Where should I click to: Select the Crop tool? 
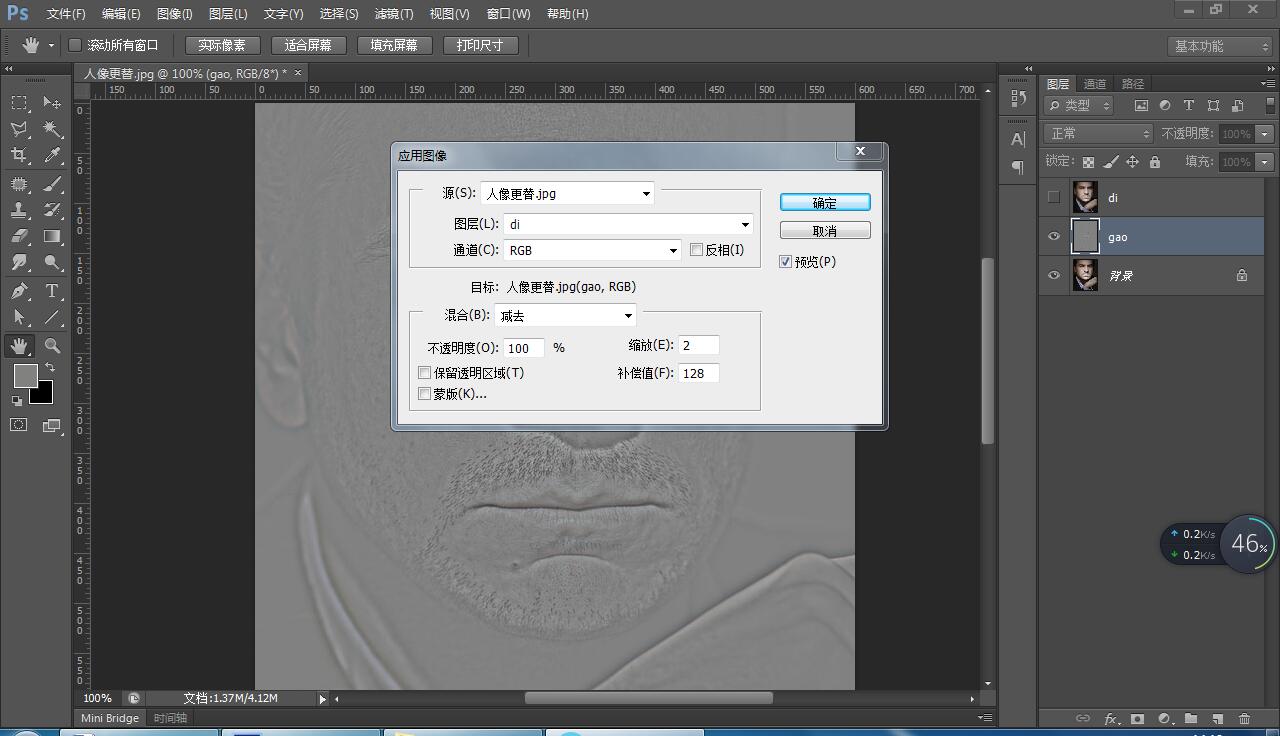(19, 155)
